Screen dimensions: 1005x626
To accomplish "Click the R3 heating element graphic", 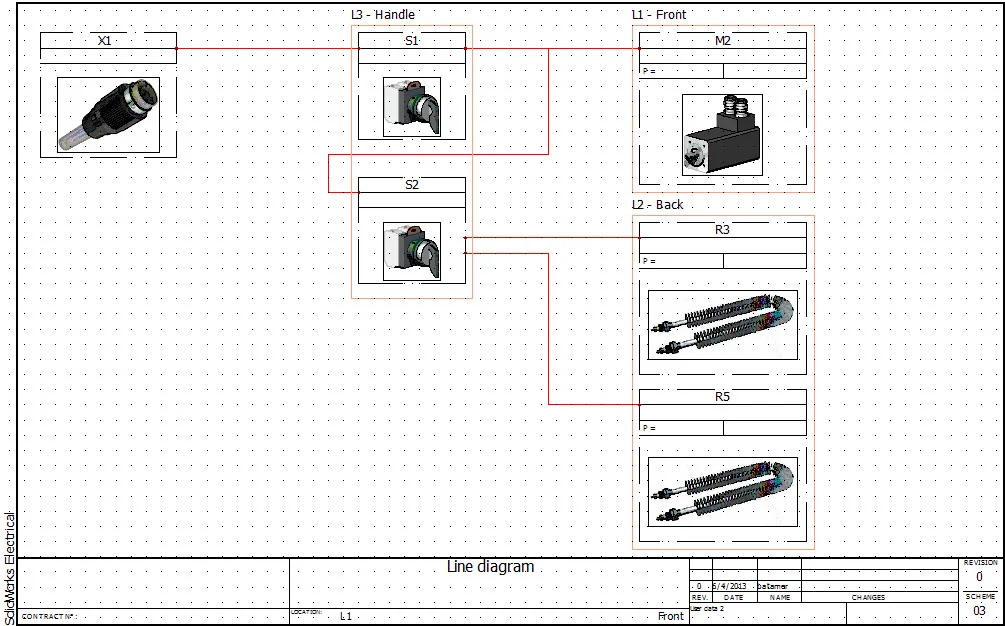I will coord(722,325).
